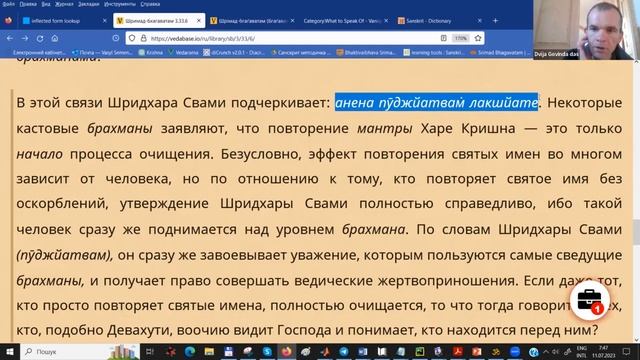Reset the 170% zoom level badge
This screenshot has width=640, height=360.
click(x=460, y=38)
